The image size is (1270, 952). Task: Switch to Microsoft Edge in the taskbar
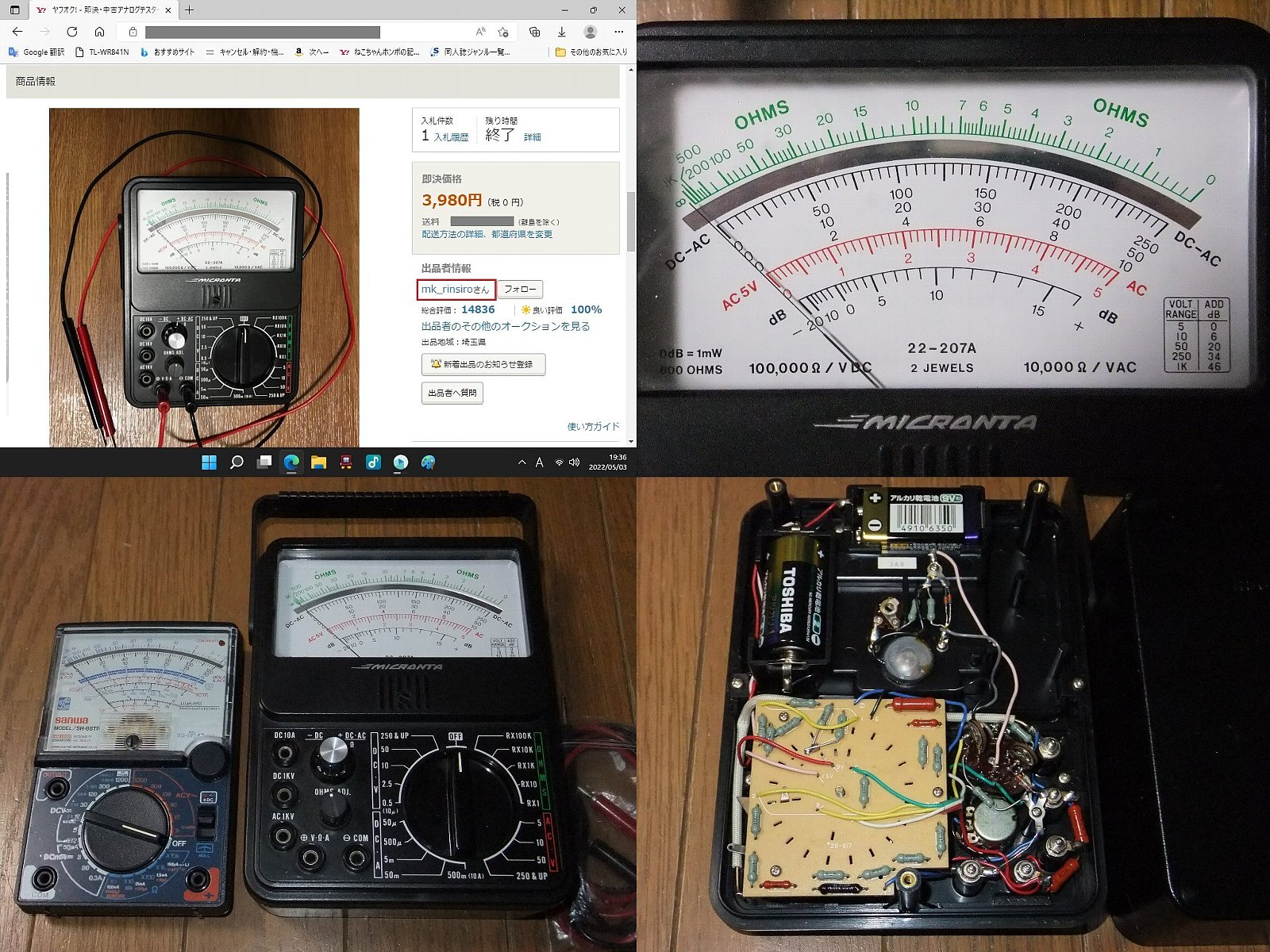point(291,463)
